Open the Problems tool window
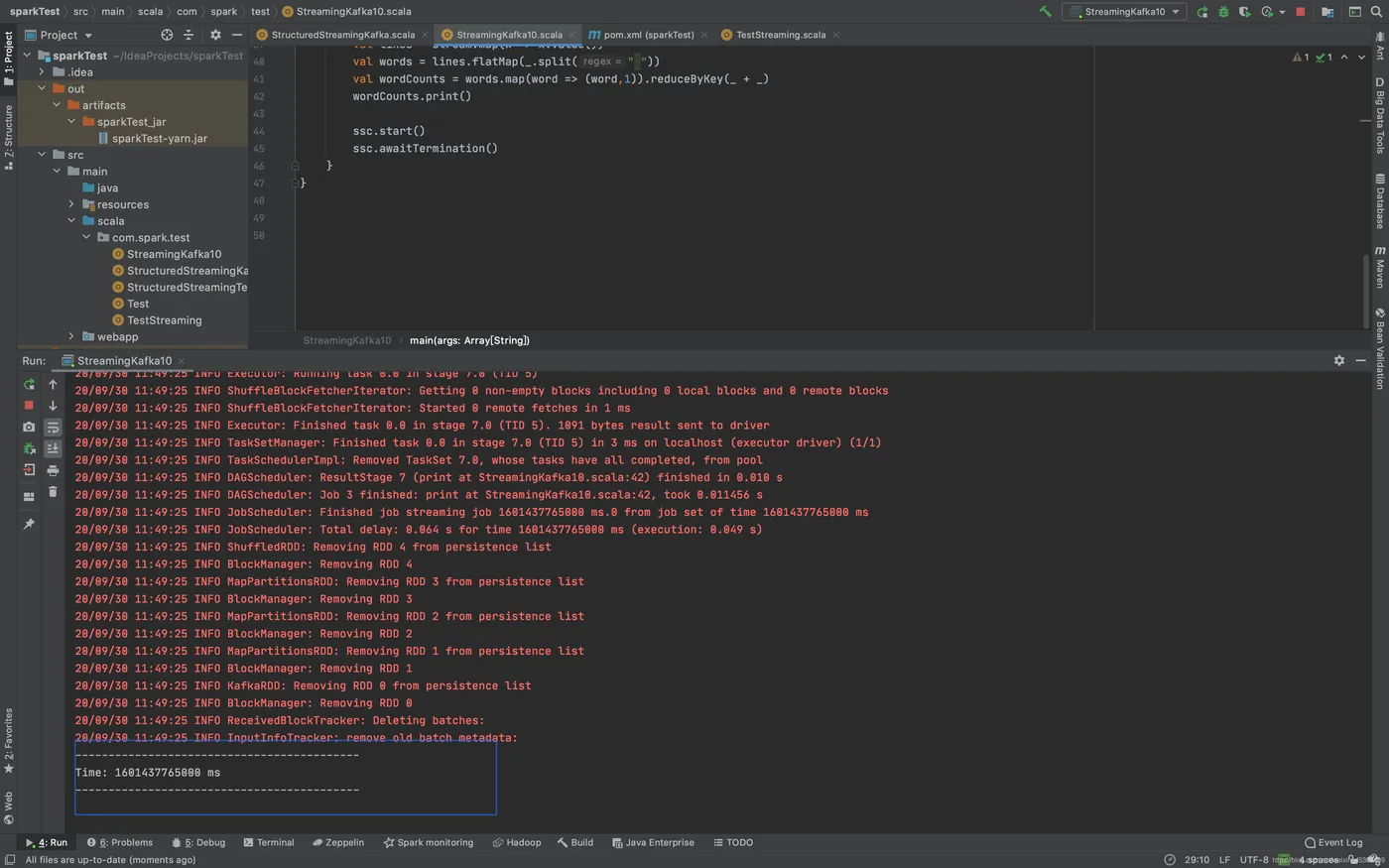The width and height of the screenshot is (1389, 868). [x=120, y=842]
